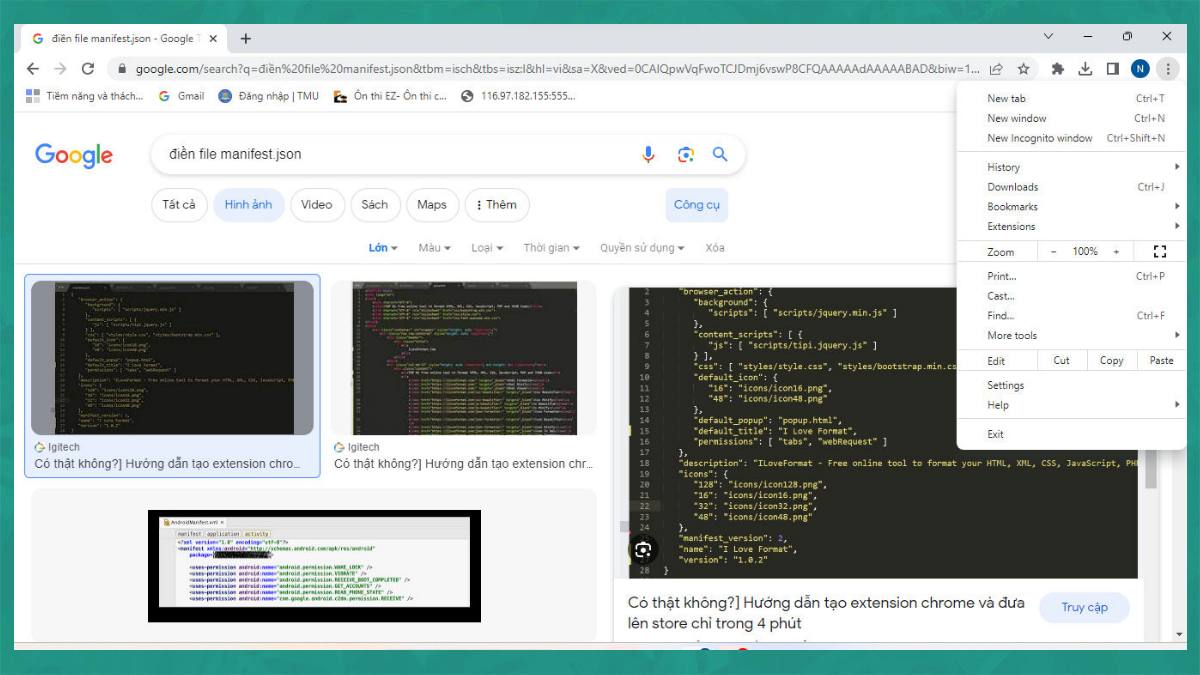Click the Truy cập button
Screen dimensions: 1200x675
pos(1084,607)
